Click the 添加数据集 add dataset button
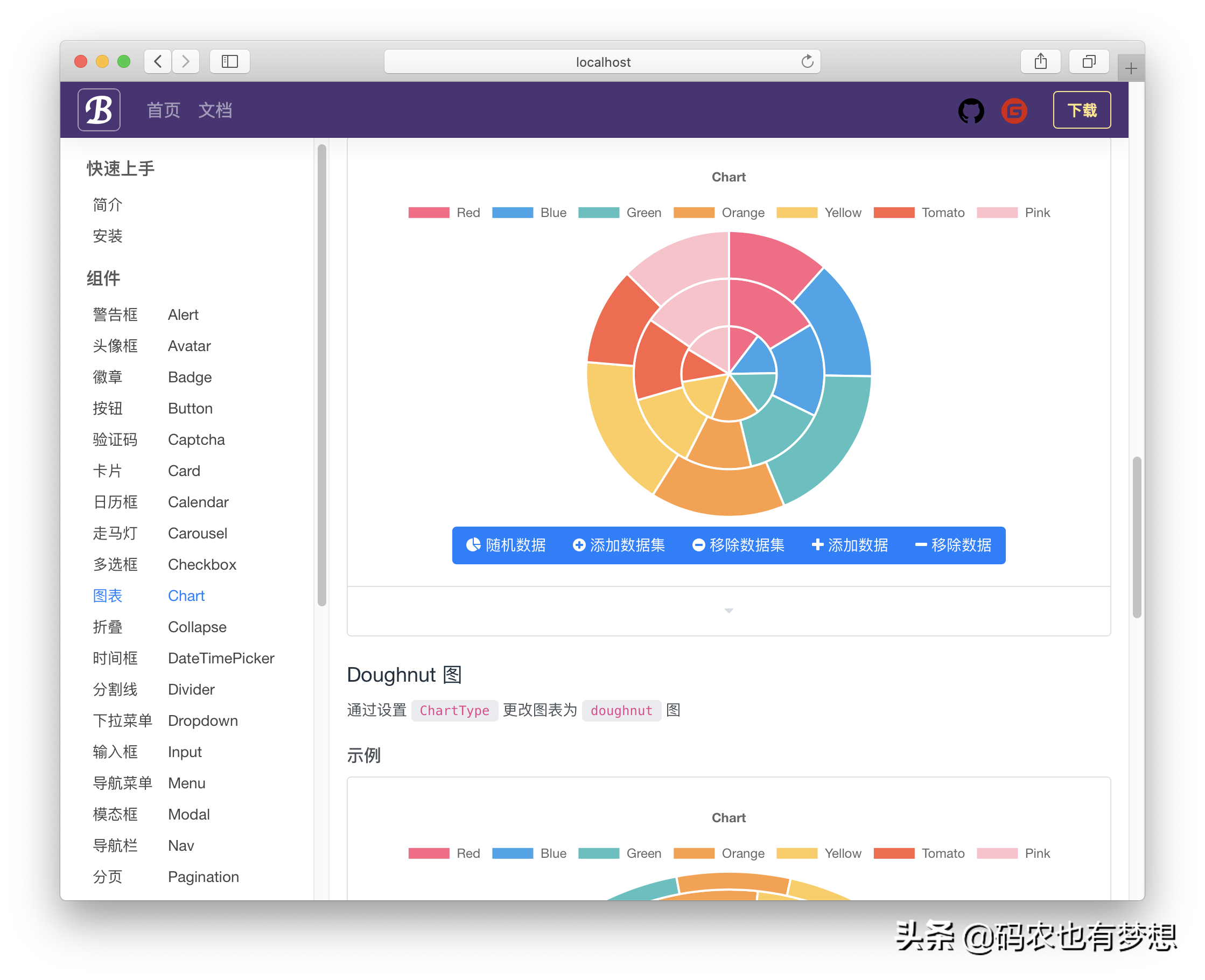 click(619, 545)
